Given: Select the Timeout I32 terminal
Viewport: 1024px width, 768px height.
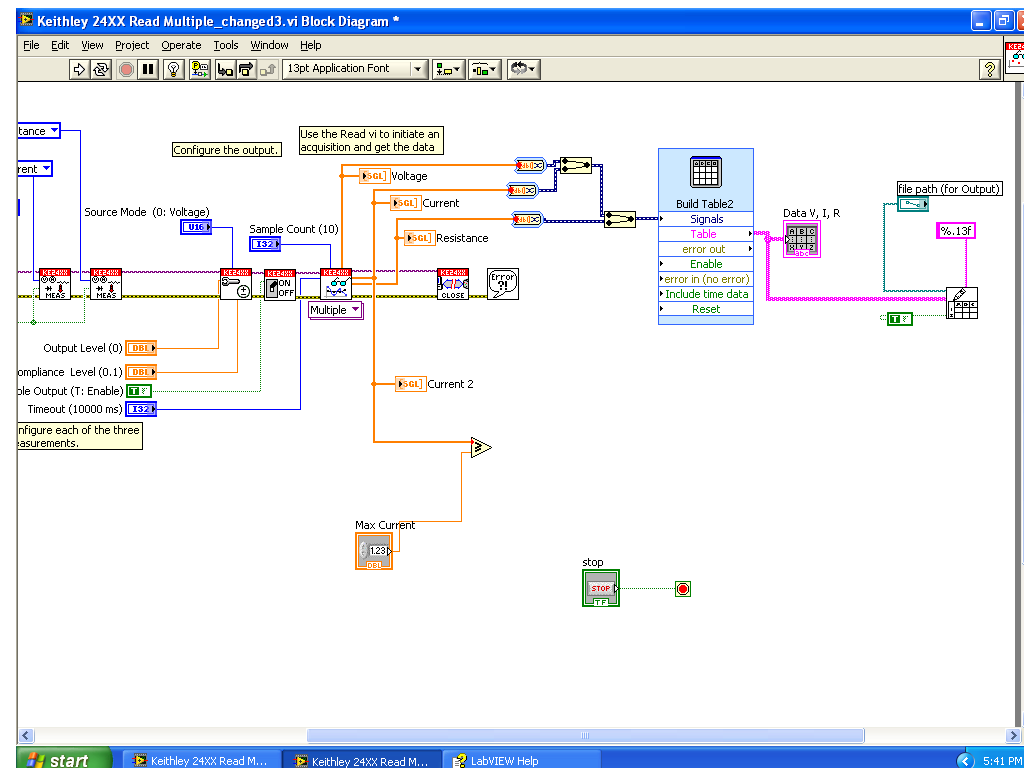Looking at the screenshot, I should (140, 409).
